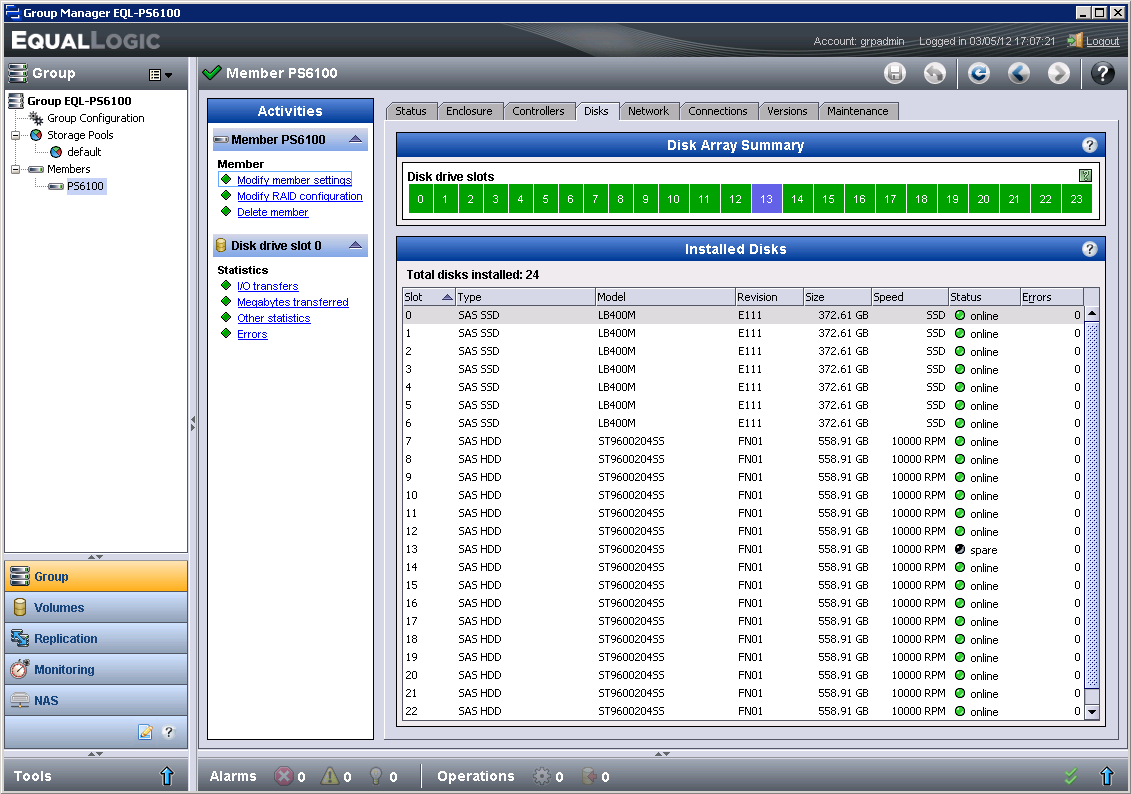Switch to the Controllers tab
This screenshot has height=794, width=1131.
pyautogui.click(x=538, y=111)
